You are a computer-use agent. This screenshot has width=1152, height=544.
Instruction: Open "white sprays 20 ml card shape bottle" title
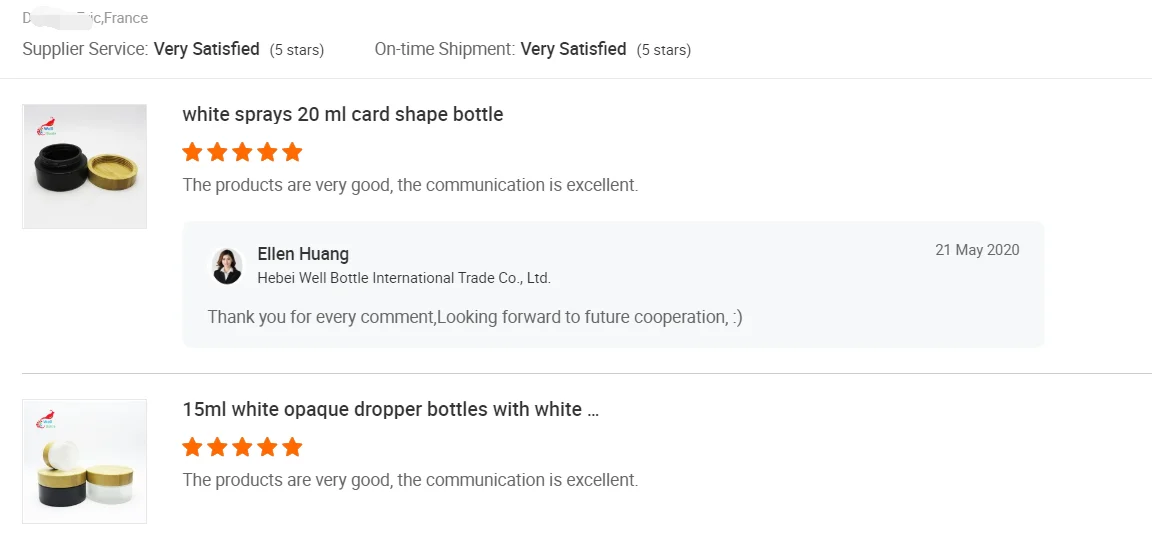(x=343, y=114)
